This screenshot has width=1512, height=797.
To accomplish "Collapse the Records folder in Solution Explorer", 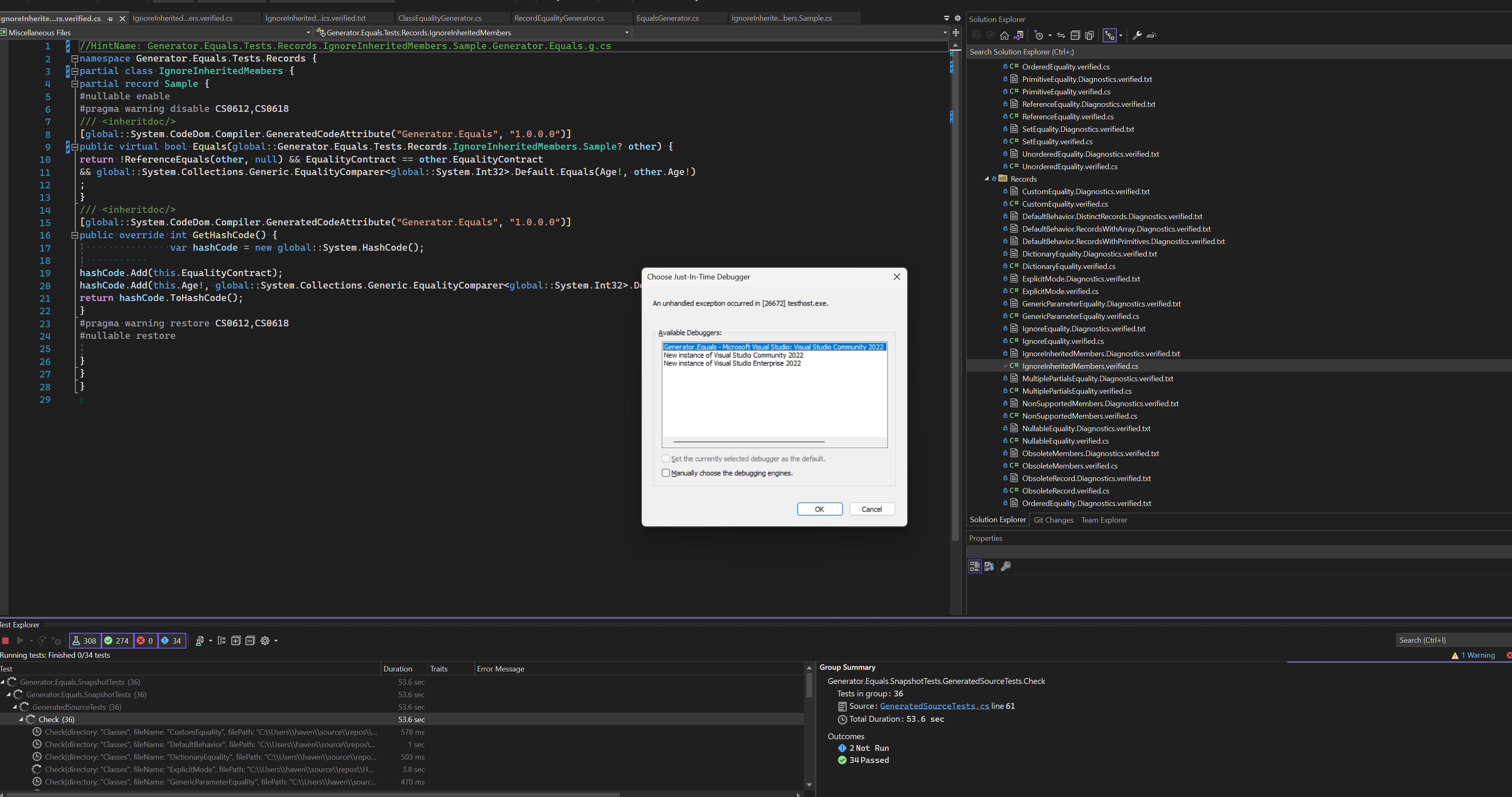I will point(987,179).
